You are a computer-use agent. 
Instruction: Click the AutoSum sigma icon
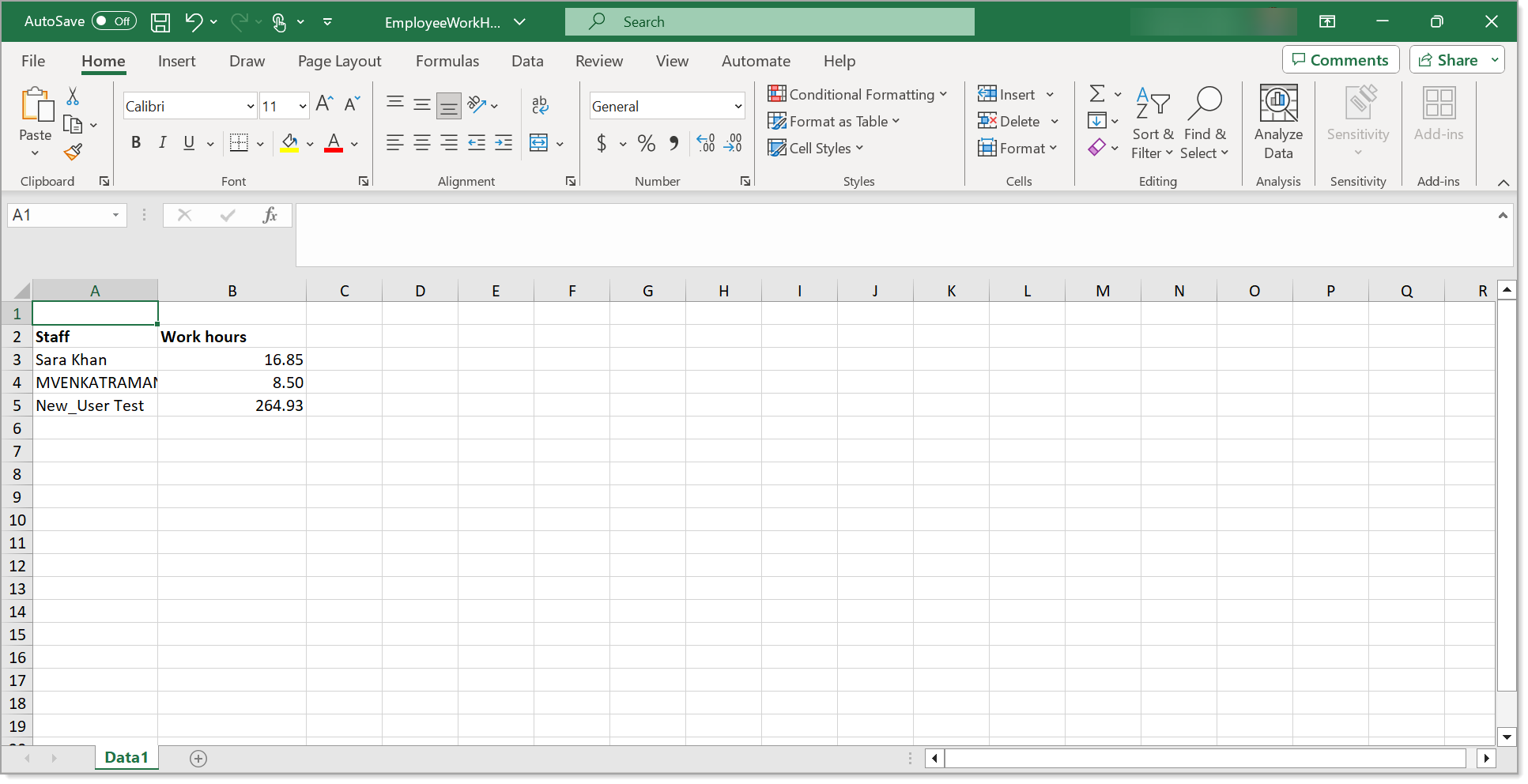pyautogui.click(x=1097, y=94)
